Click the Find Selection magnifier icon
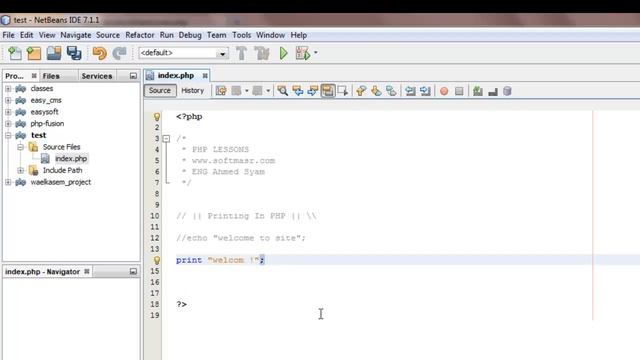Screen dimensions: 640x360 pos(282,91)
